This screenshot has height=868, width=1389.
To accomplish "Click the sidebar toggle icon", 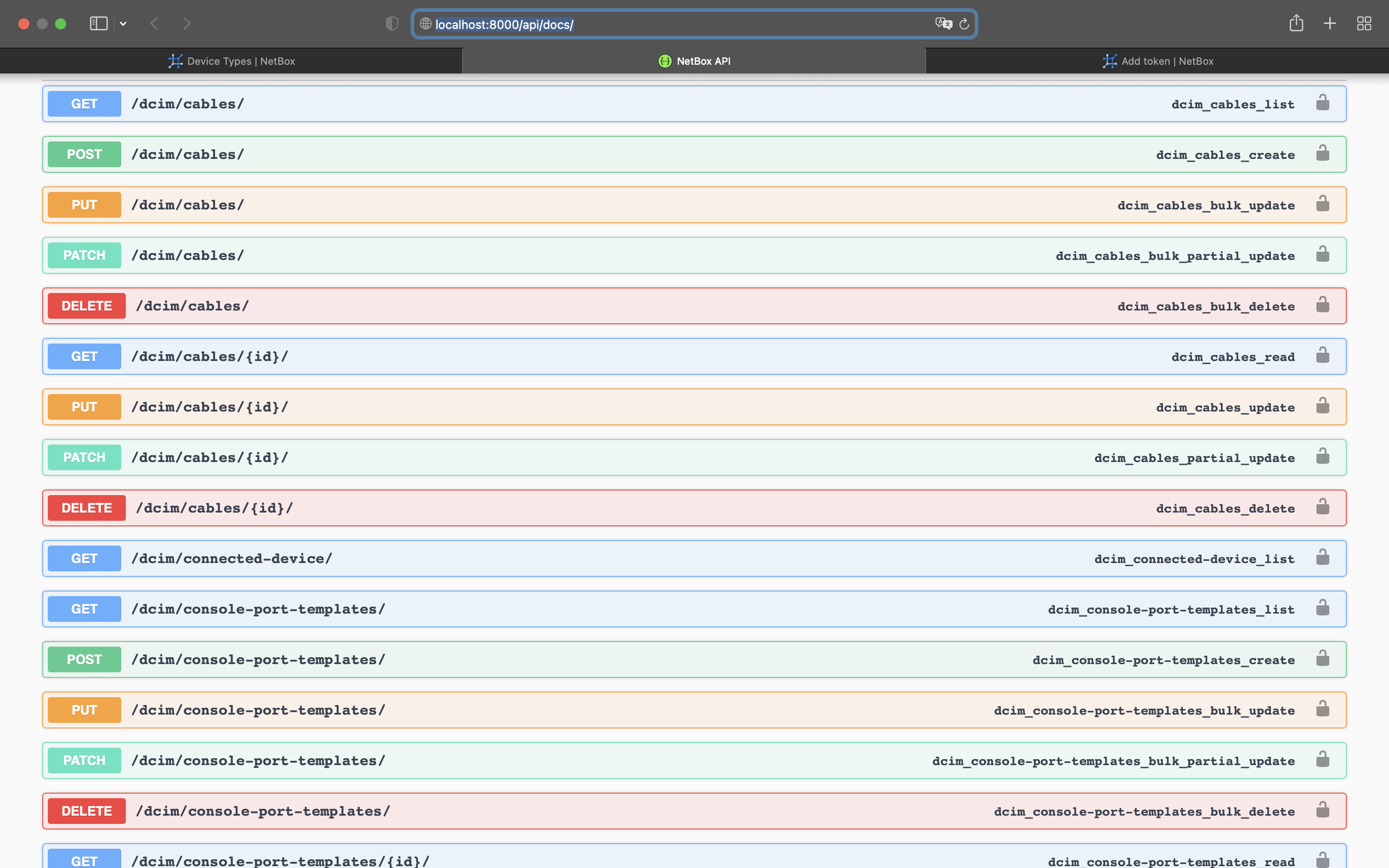I will [x=98, y=23].
